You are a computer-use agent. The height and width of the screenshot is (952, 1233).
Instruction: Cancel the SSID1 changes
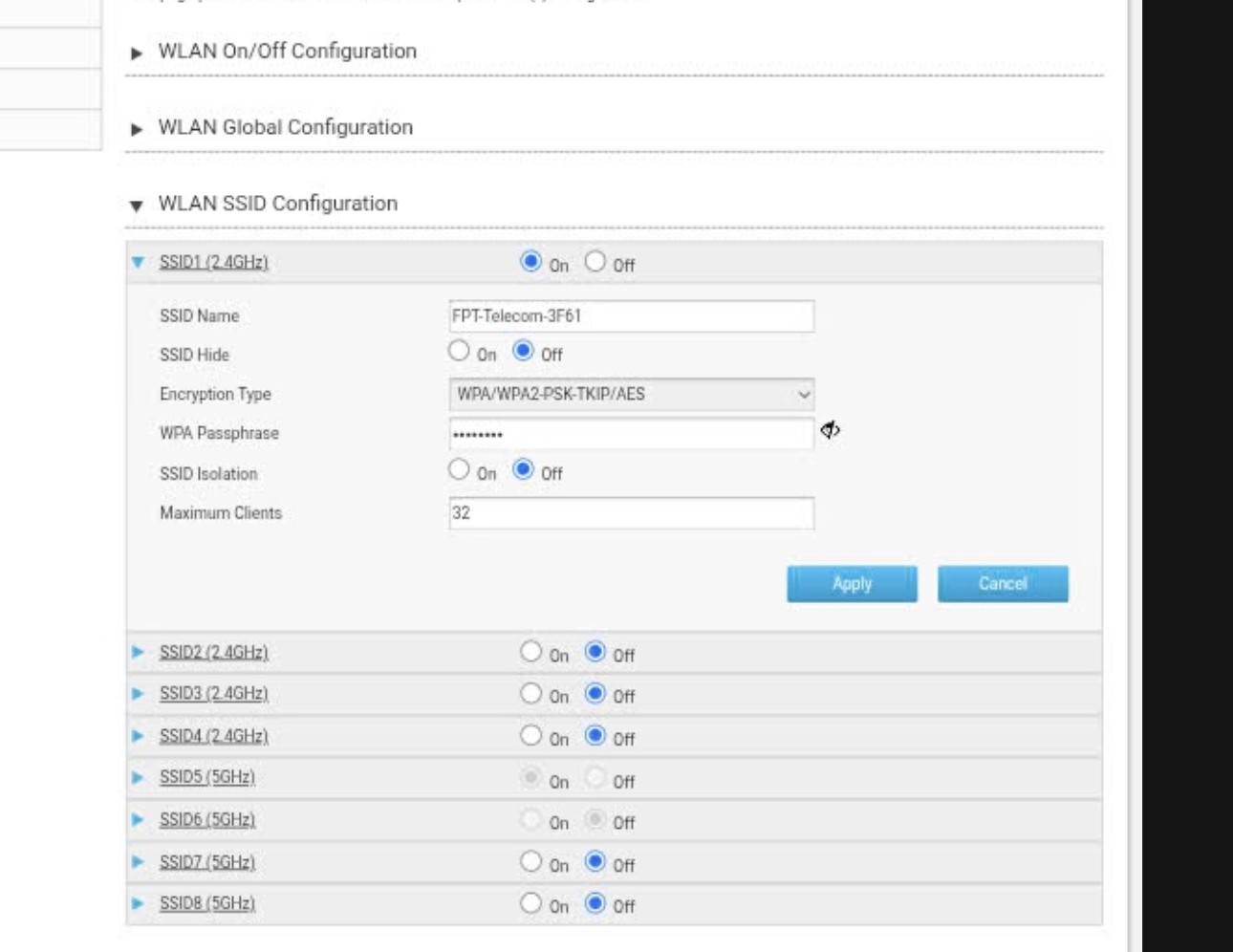click(1003, 584)
